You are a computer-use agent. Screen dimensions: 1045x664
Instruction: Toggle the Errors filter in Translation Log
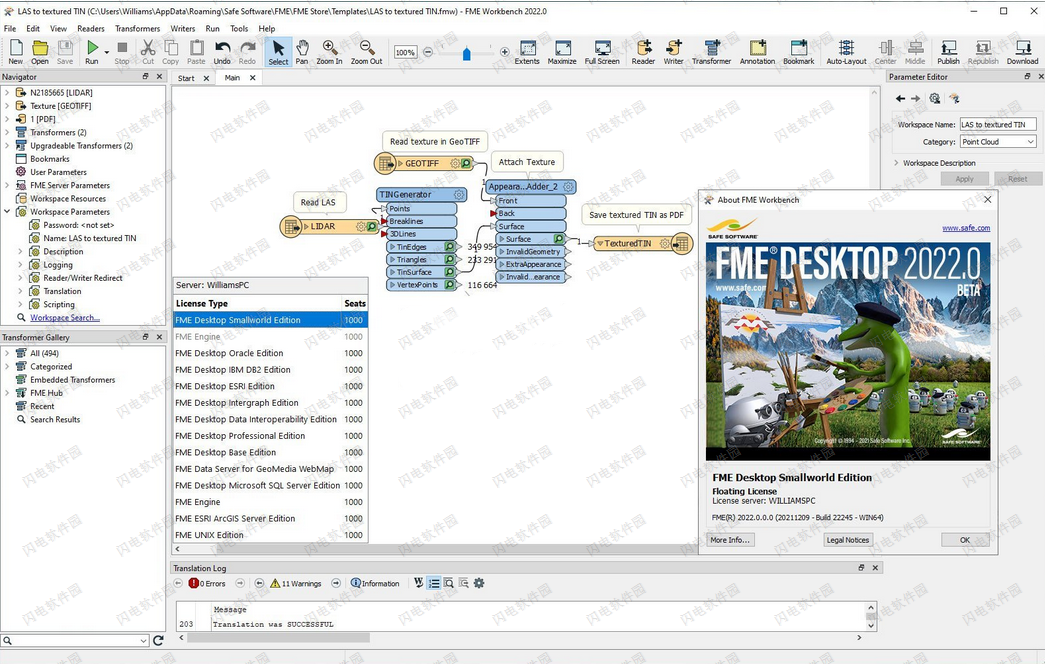(x=207, y=583)
